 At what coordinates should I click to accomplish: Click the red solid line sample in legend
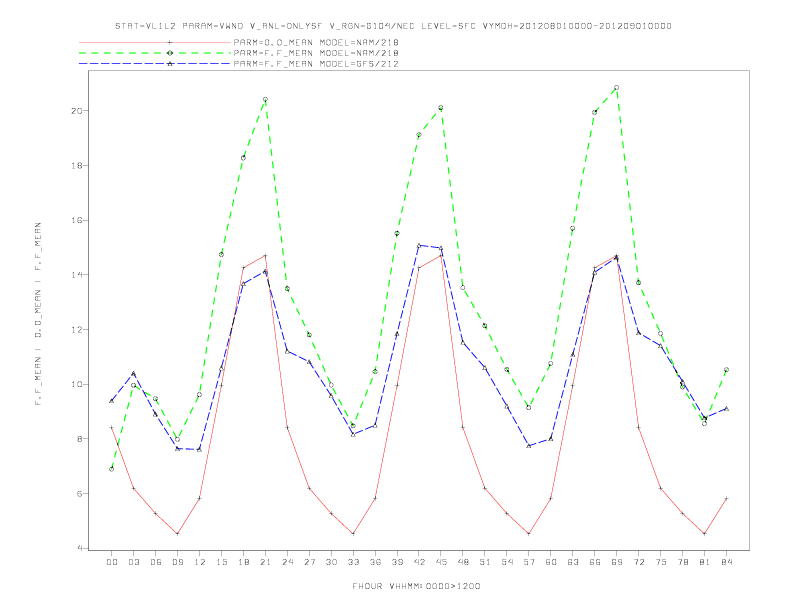tap(155, 42)
